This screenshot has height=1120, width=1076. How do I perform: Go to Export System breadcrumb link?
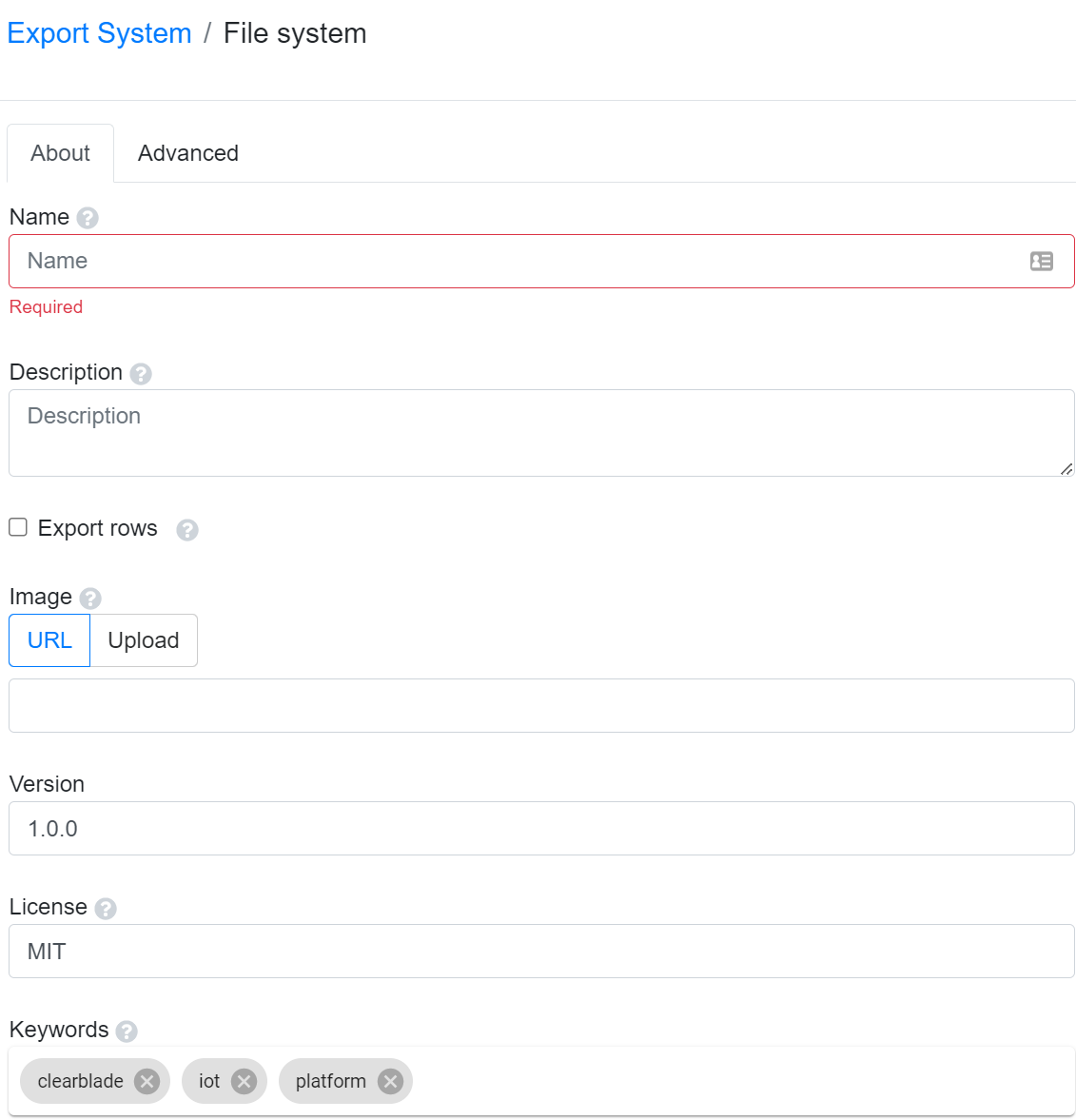tap(99, 33)
